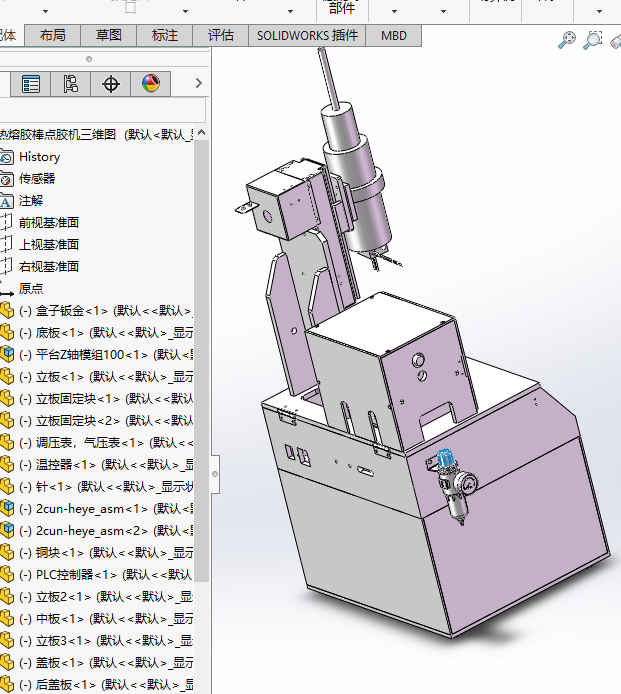Select the 盒子钣金<1> part
This screenshot has width=621, height=694.
click(106, 311)
